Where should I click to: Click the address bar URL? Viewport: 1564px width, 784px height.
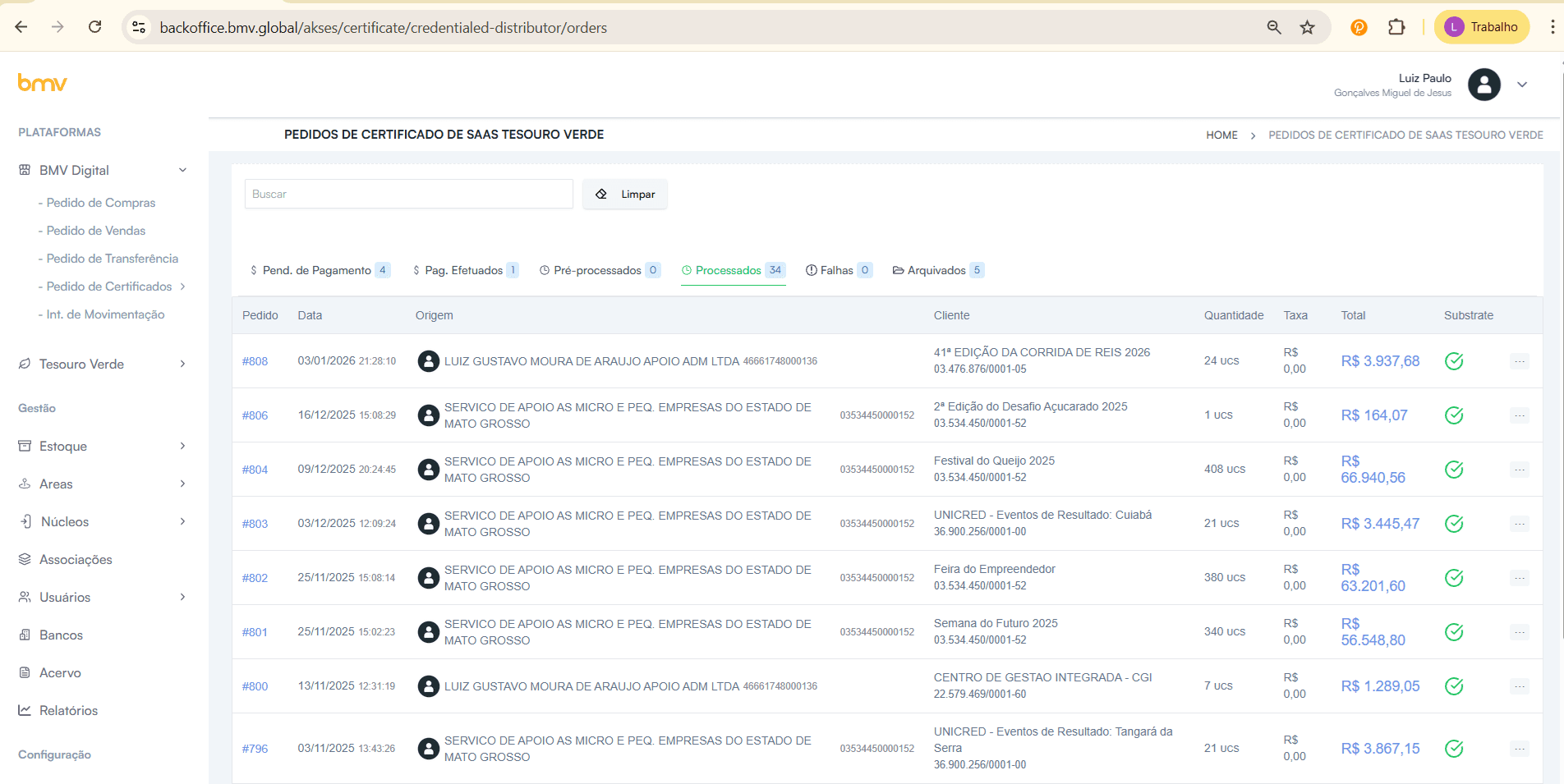coord(384,27)
